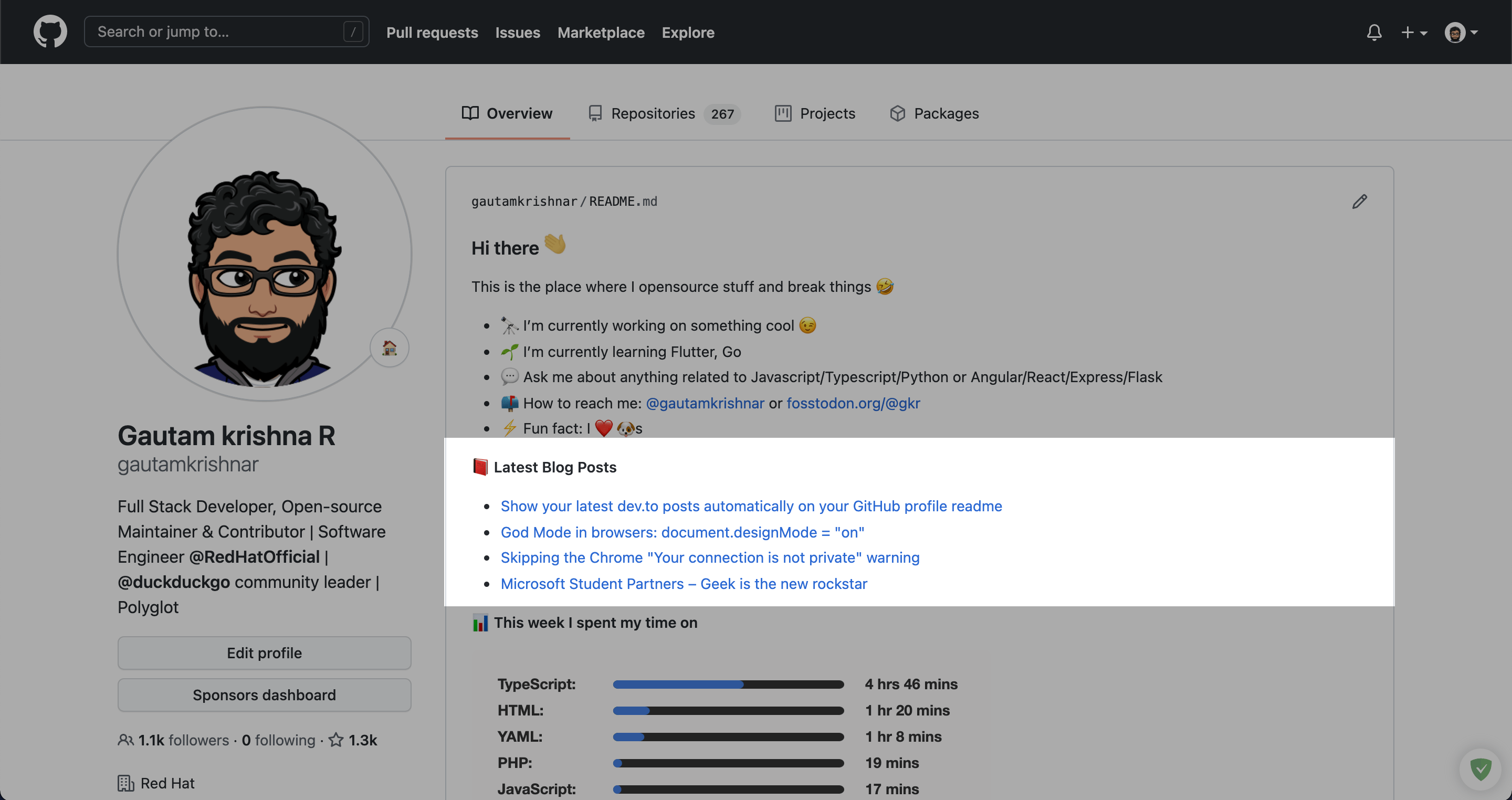Screen dimensions: 1512x800
Task: Edit README with the pencil icon
Action: coord(1359,202)
